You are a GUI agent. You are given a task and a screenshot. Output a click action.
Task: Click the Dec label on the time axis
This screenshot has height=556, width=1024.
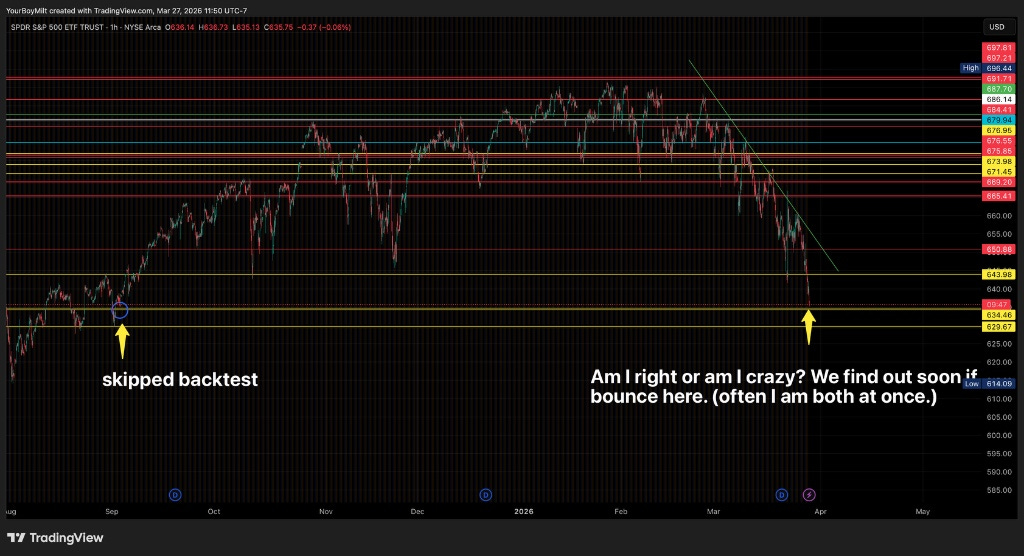pos(417,512)
